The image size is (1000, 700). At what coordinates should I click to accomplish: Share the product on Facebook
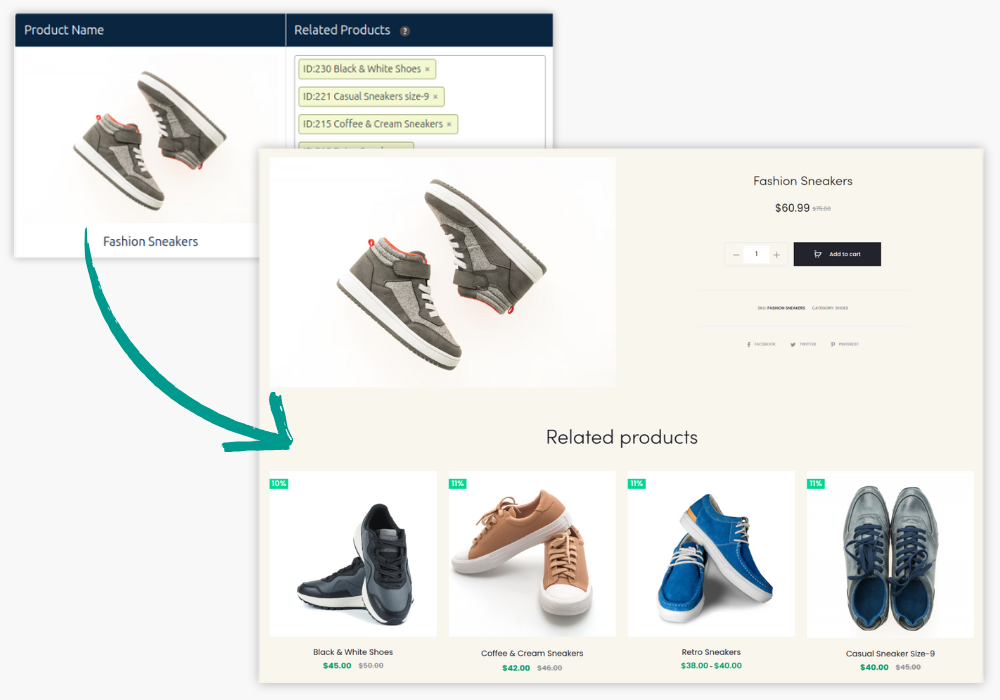762,344
